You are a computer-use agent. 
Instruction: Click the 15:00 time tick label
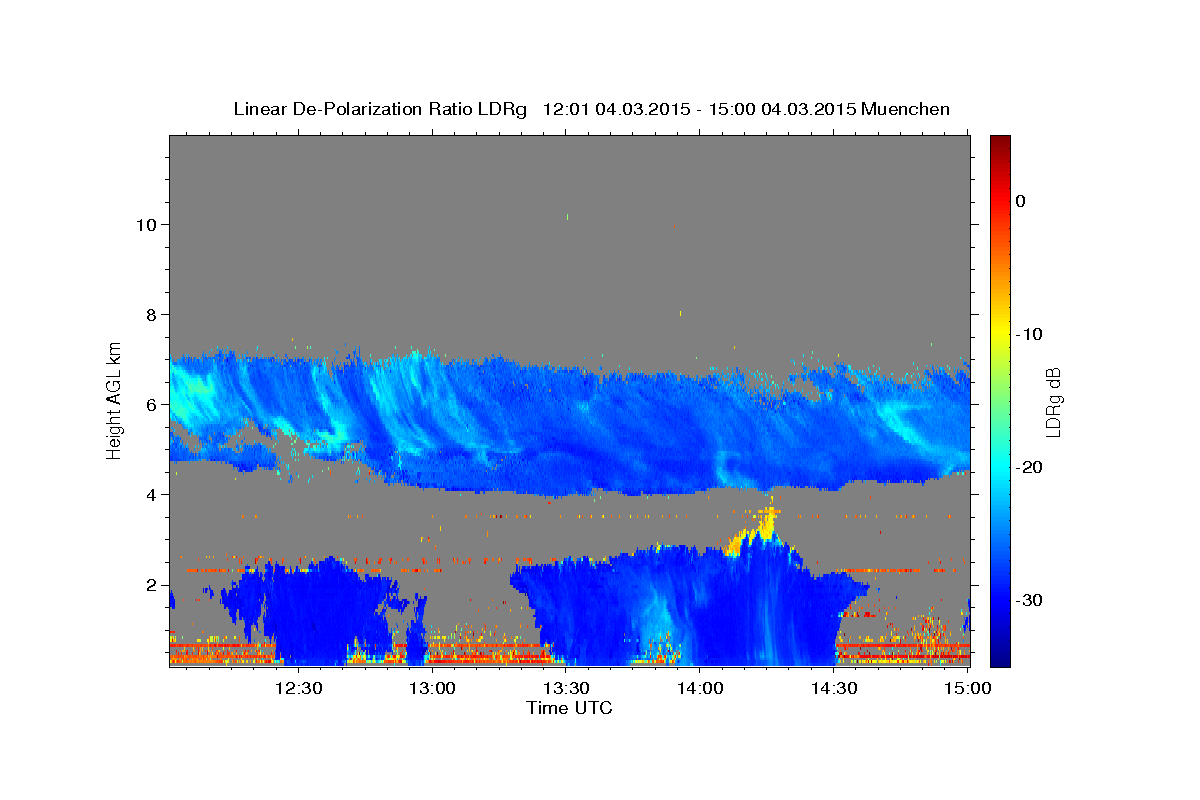(x=966, y=688)
